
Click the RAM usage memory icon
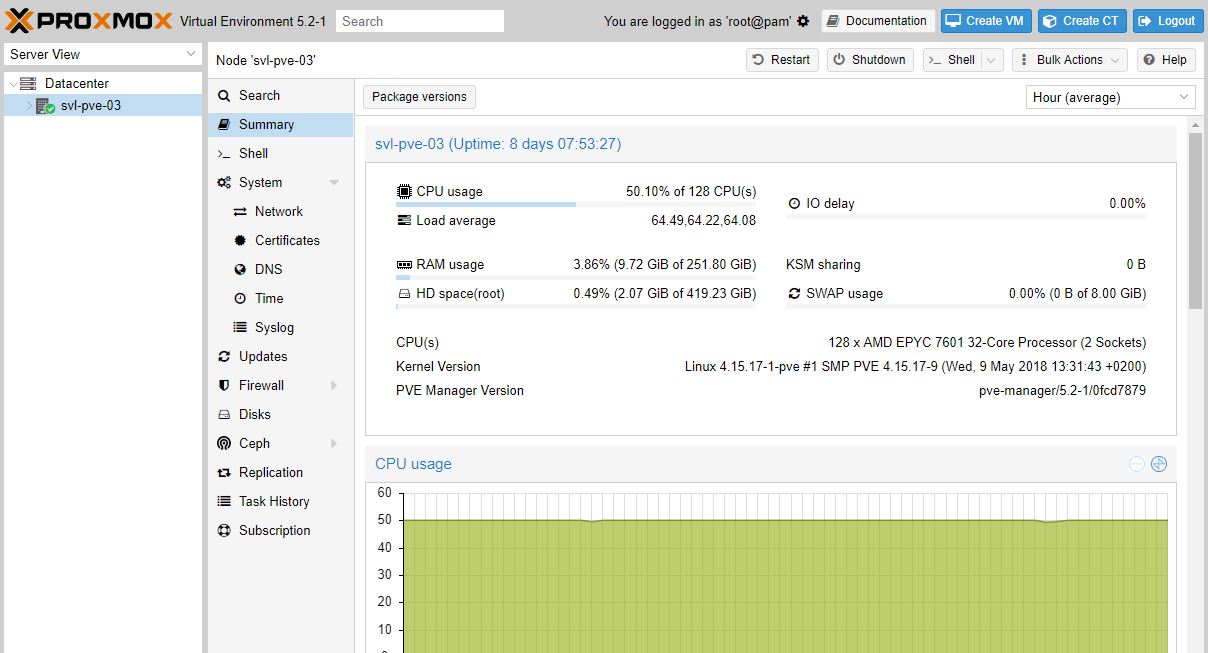click(x=404, y=265)
